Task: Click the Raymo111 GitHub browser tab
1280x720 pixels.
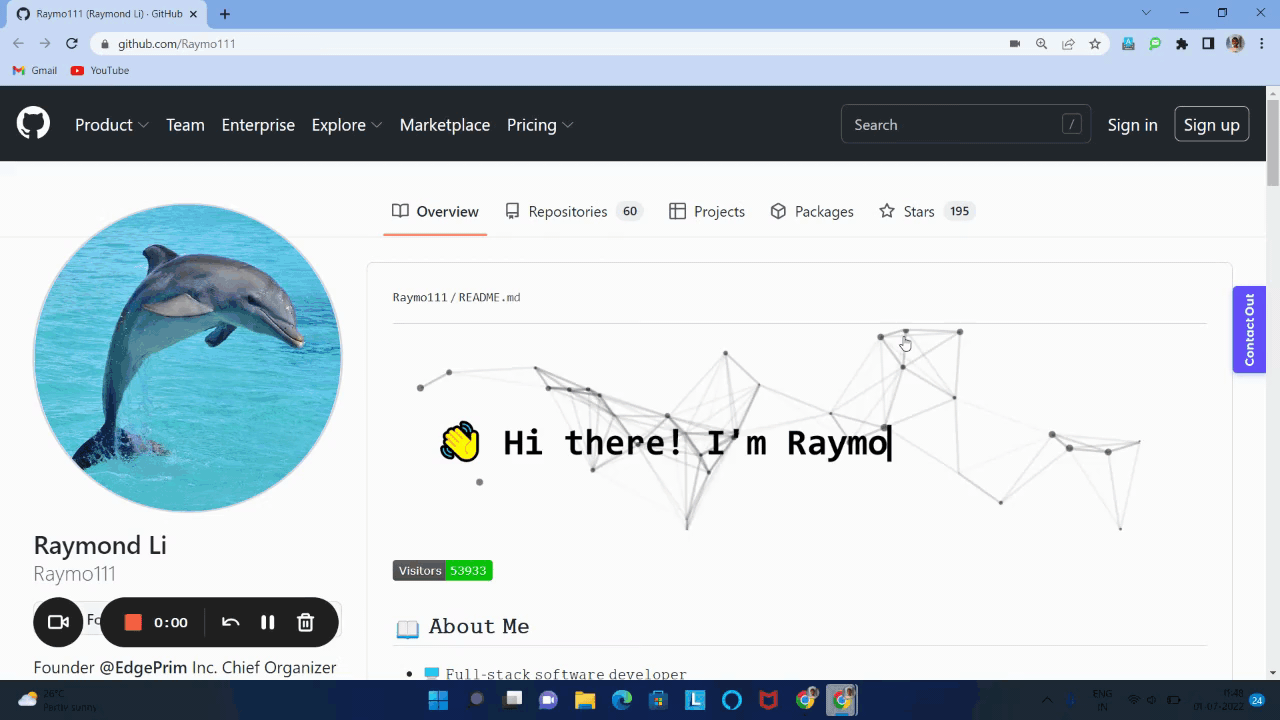Action: [x=105, y=14]
